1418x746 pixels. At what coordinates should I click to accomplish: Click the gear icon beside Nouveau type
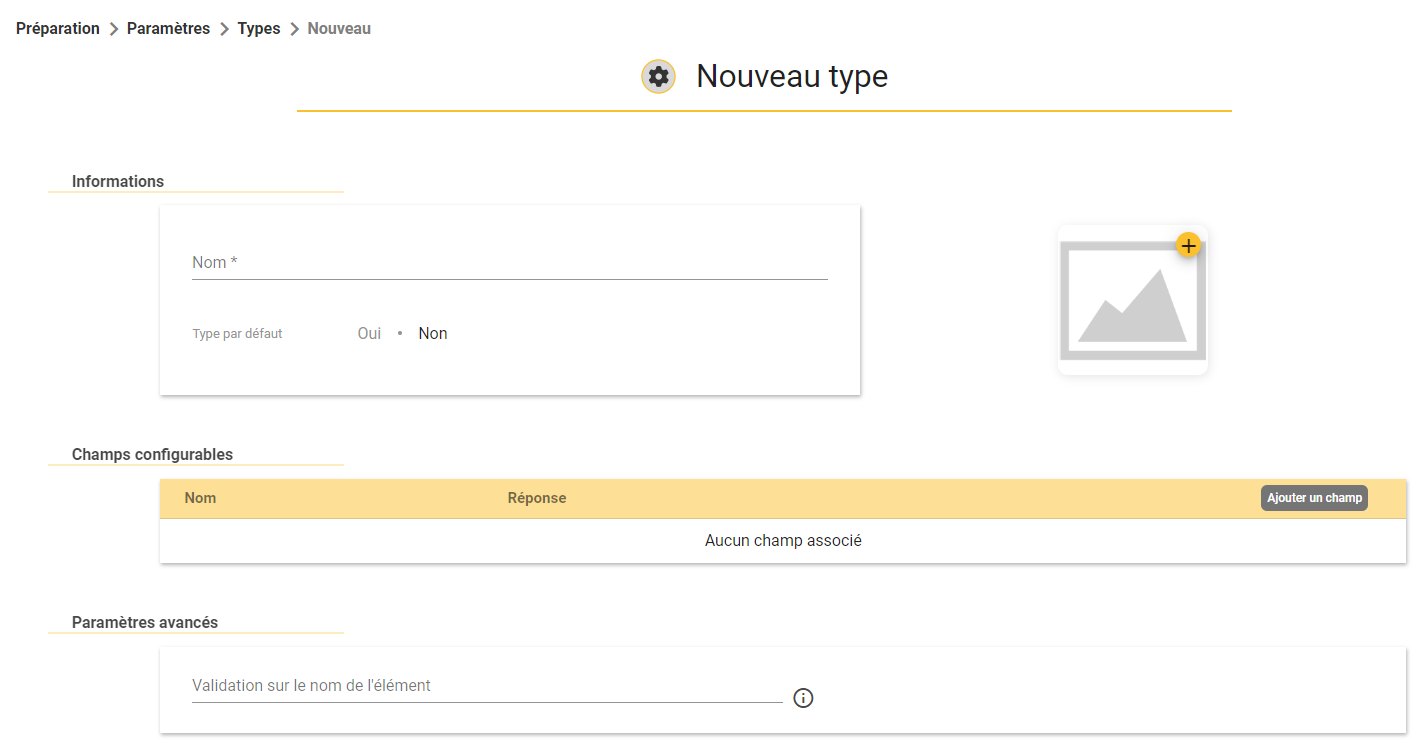click(658, 77)
